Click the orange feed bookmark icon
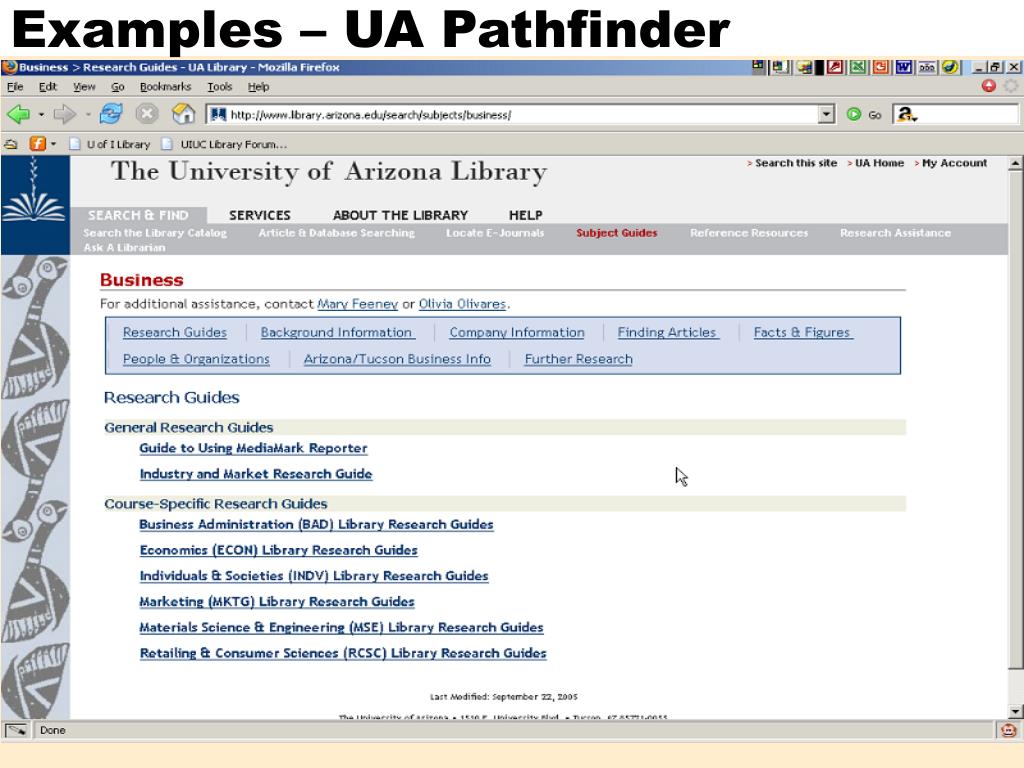Image resolution: width=1024 pixels, height=768 pixels. point(38,144)
